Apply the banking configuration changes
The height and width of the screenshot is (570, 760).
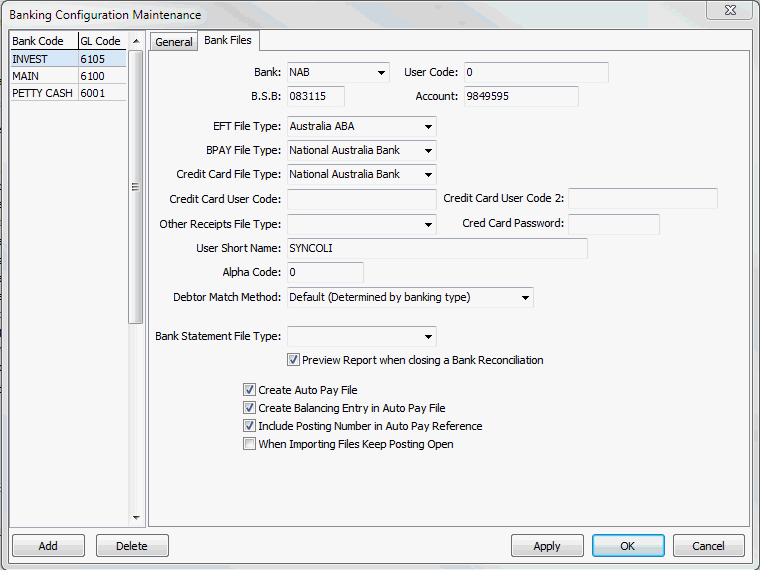coord(547,546)
